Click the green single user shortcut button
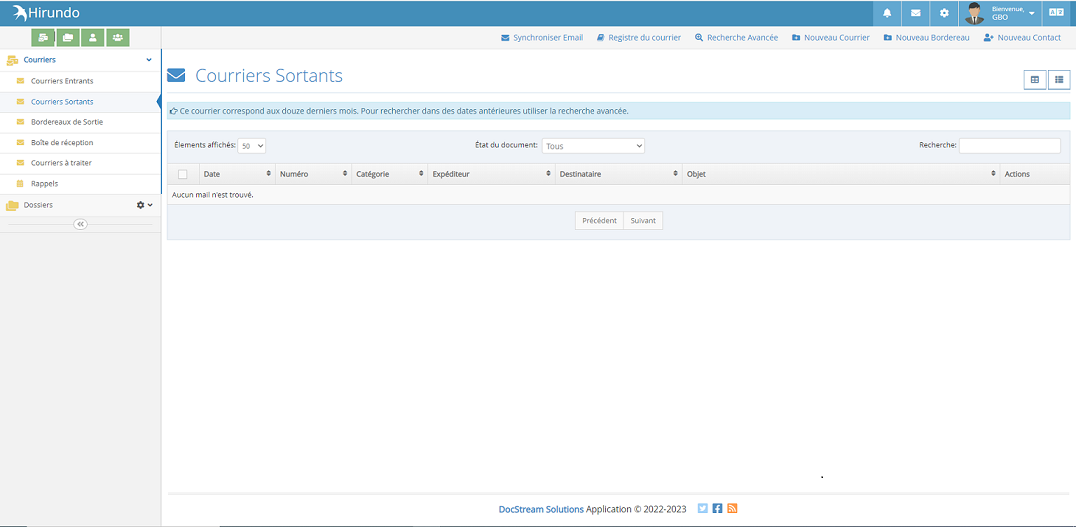This screenshot has height=527, width=1076. pyautogui.click(x=93, y=38)
